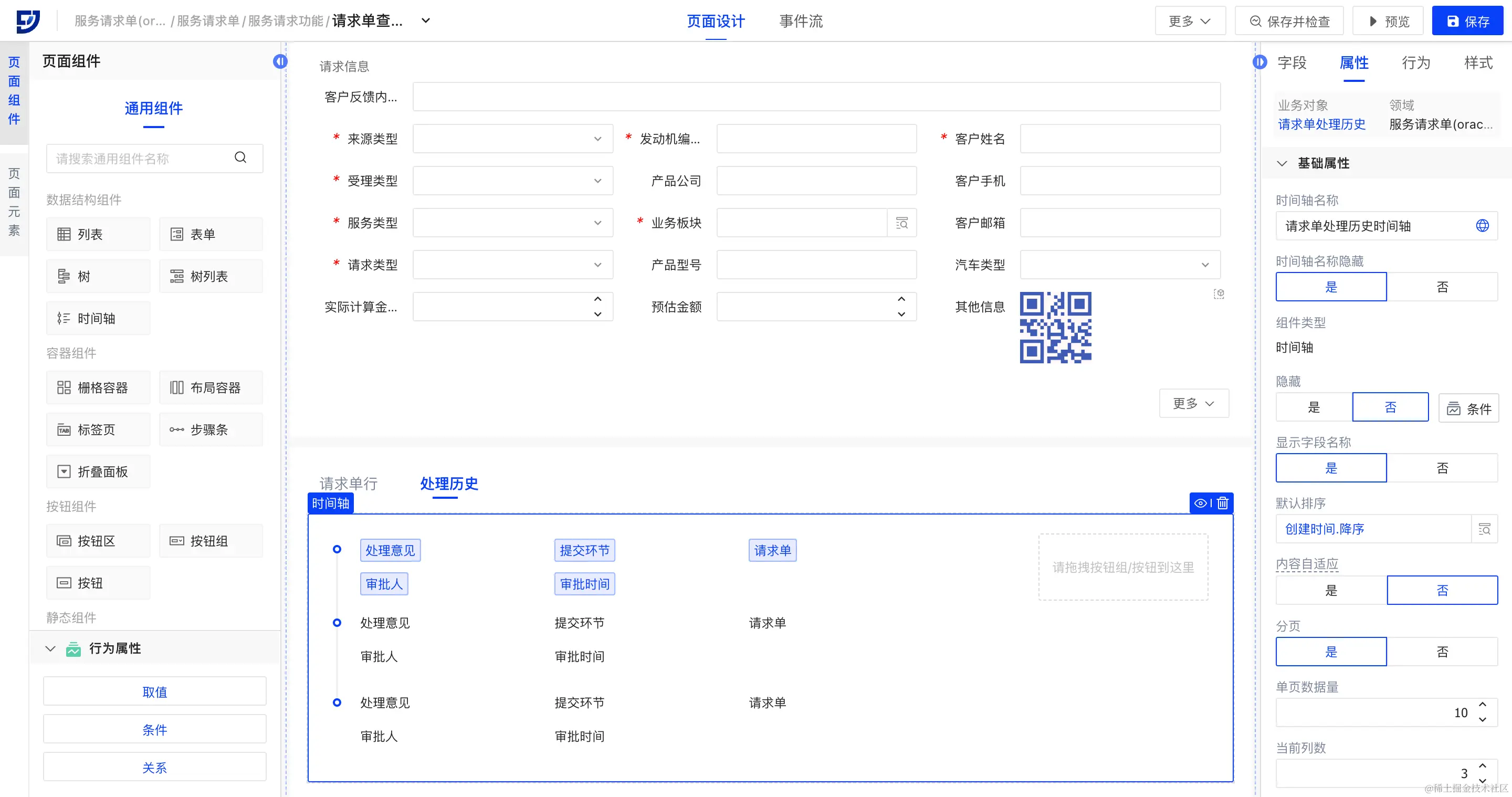Toggle timeline visibility eye icon
1512x797 pixels.
[1200, 503]
